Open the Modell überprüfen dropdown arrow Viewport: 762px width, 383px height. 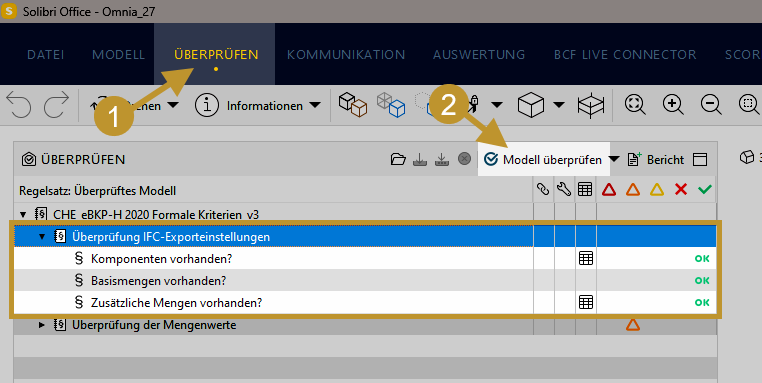point(614,159)
